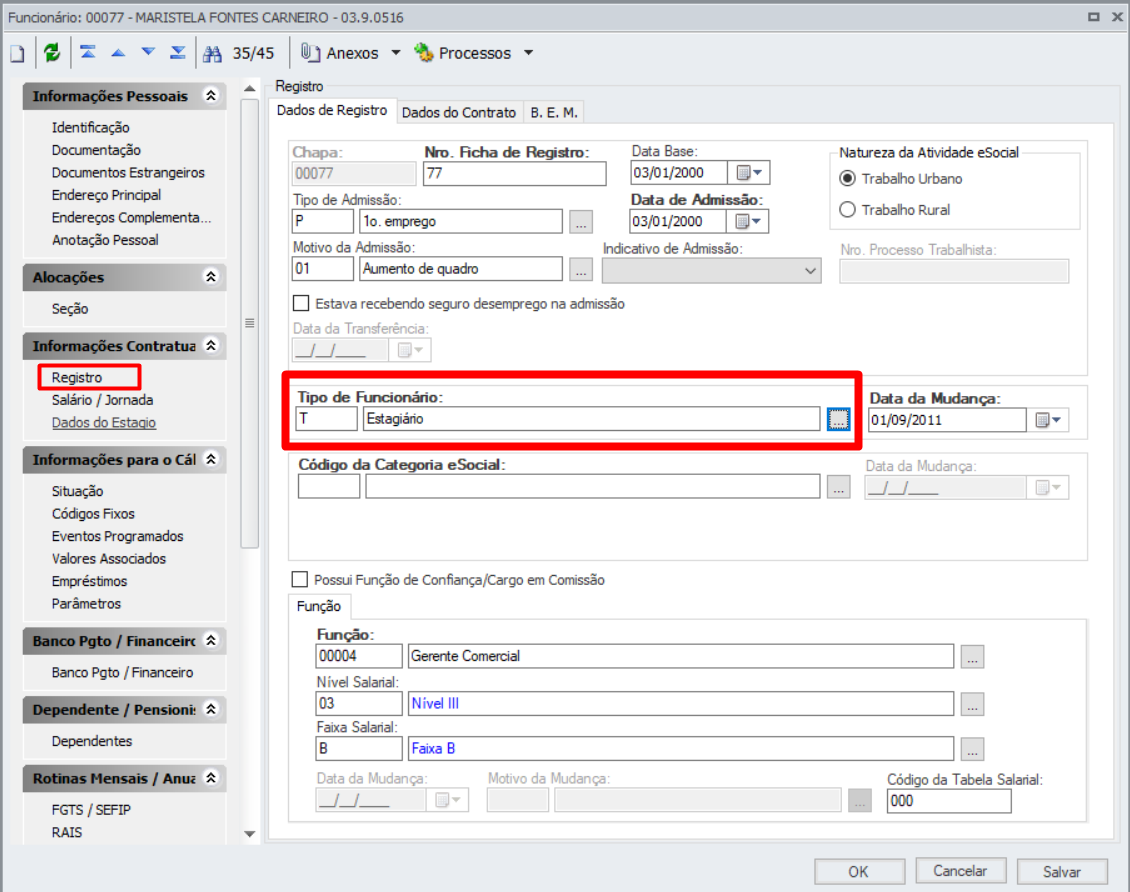Expand the Anexos dropdown menu
This screenshot has width=1130, height=892.
pyautogui.click(x=395, y=53)
